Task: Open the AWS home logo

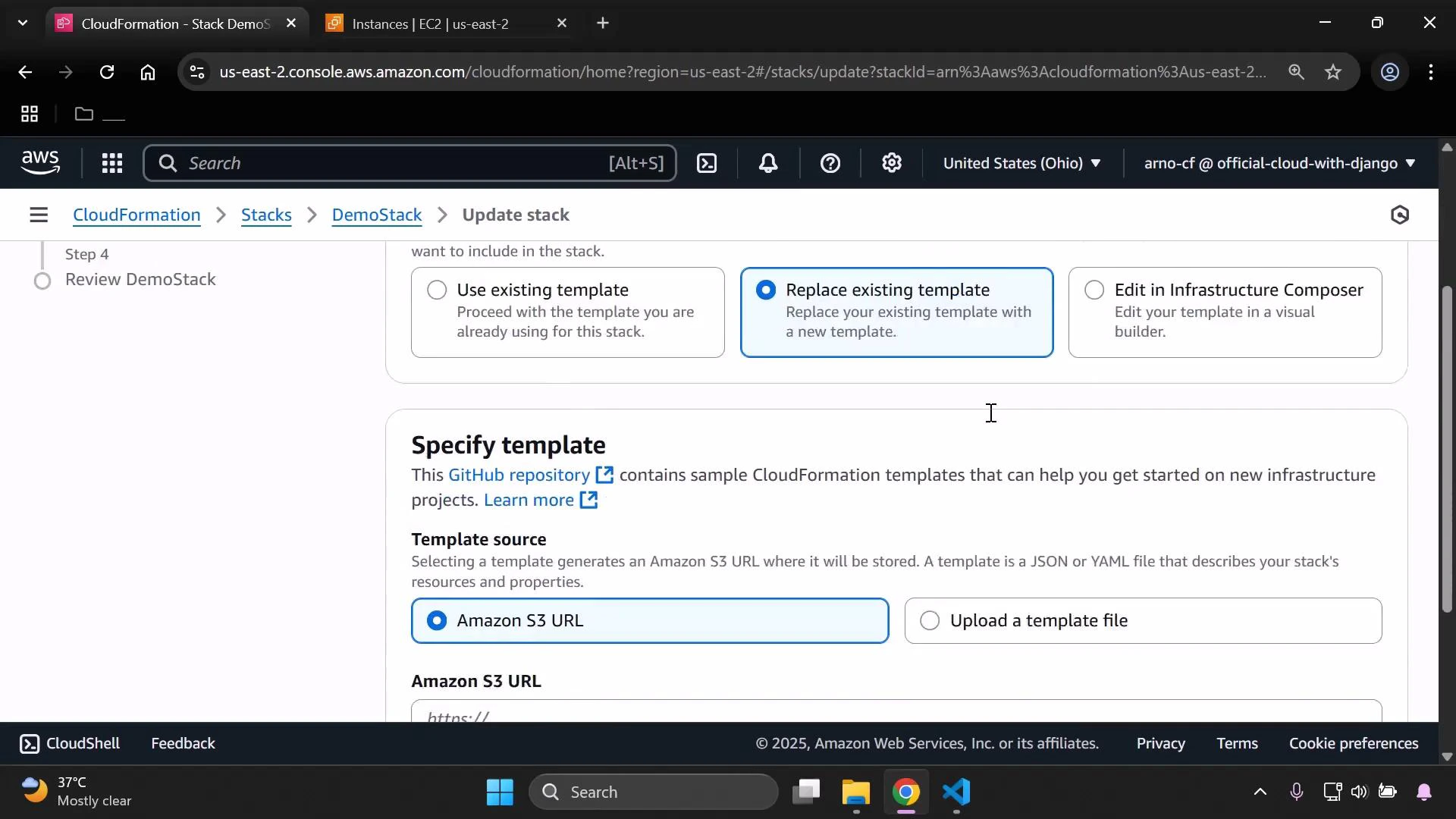Action: click(40, 163)
